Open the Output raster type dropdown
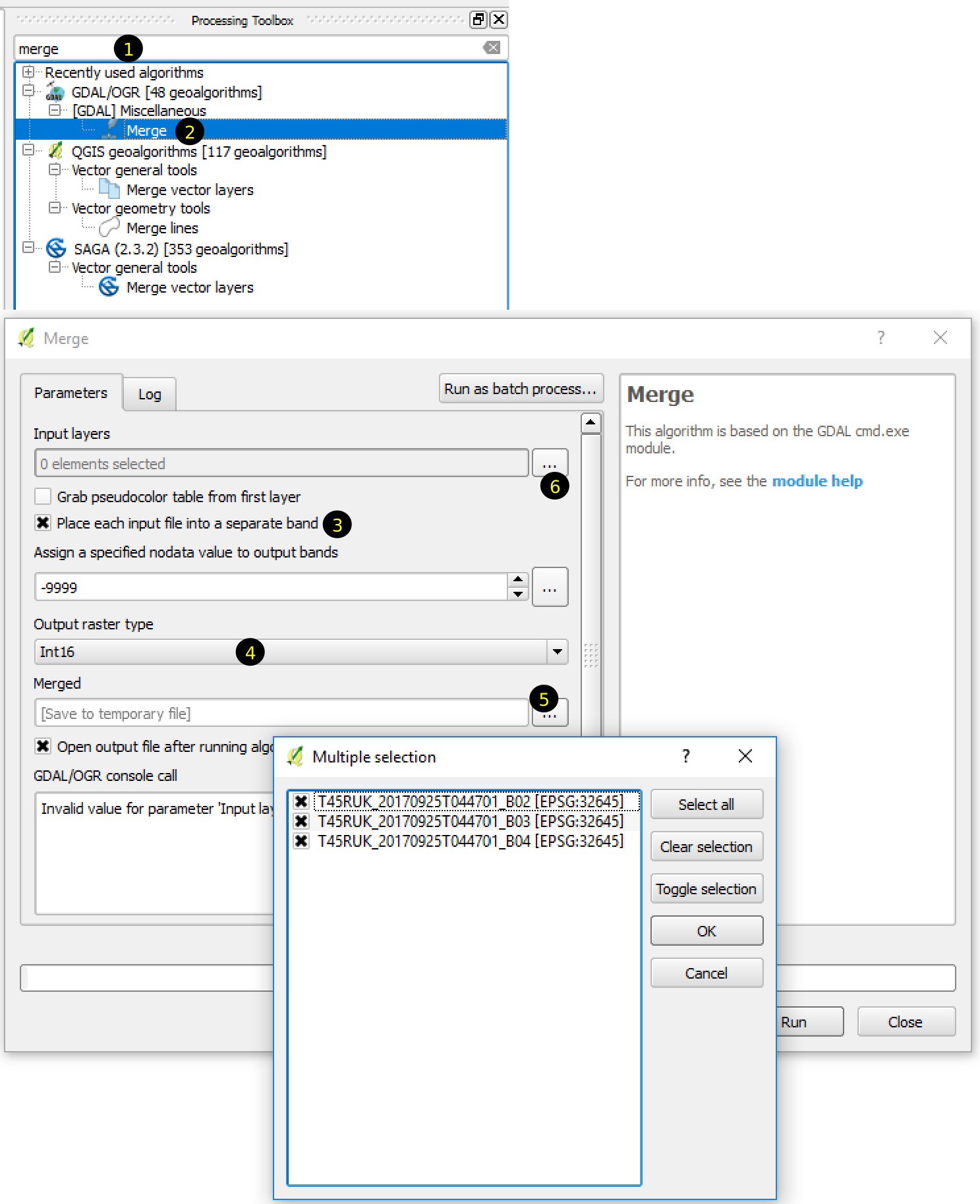This screenshot has height=1204, width=980. (x=557, y=652)
